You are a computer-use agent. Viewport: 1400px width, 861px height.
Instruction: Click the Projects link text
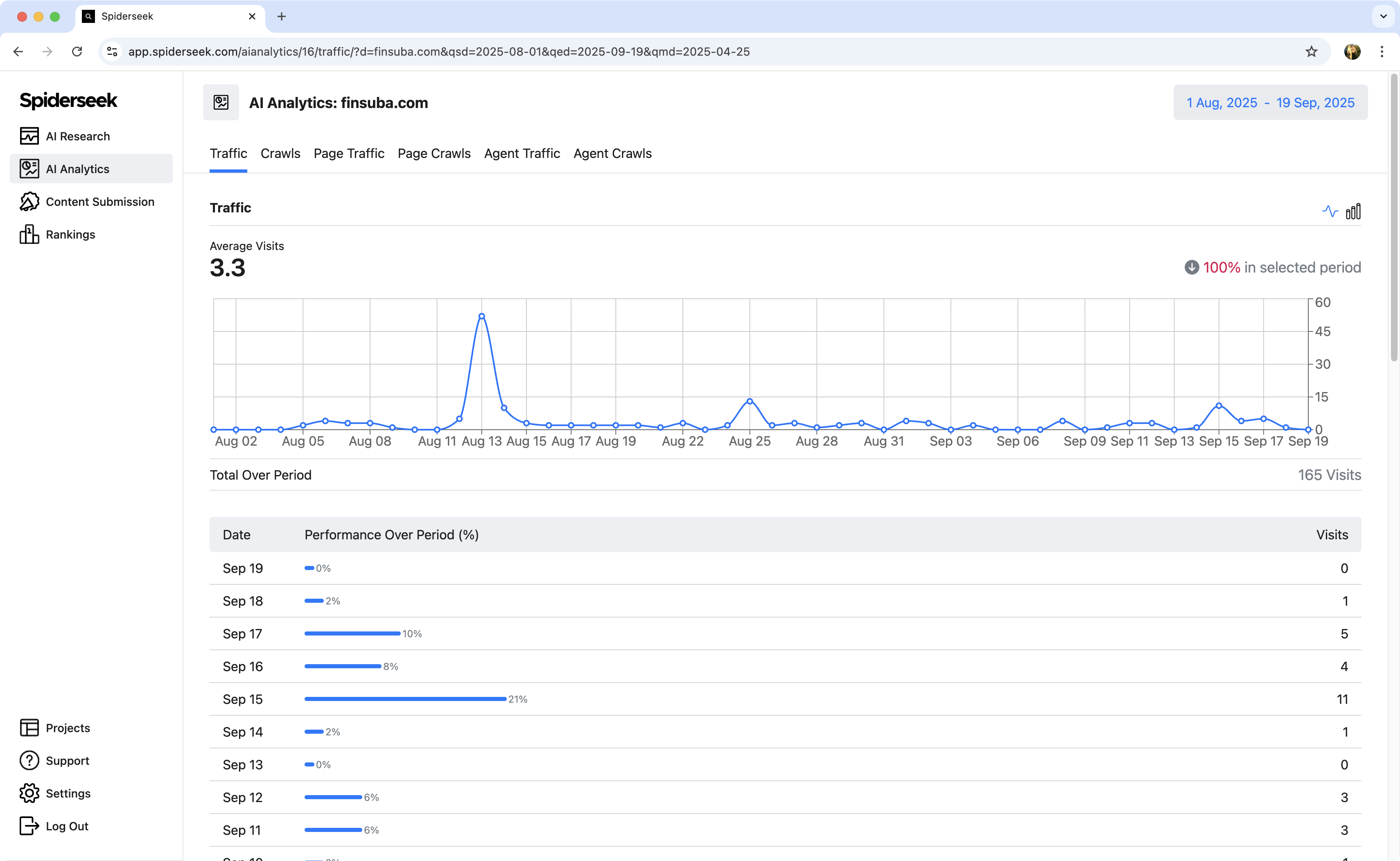(68, 728)
